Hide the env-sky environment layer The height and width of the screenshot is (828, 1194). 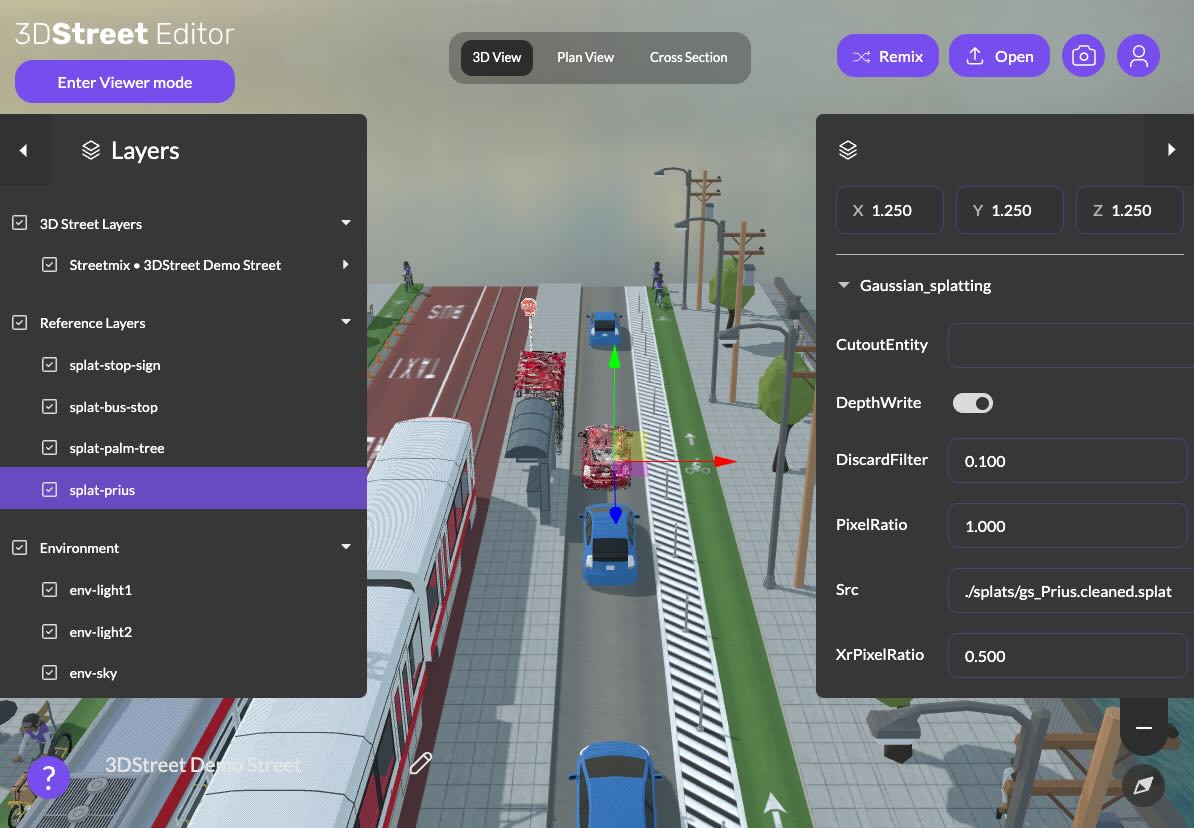(x=49, y=673)
